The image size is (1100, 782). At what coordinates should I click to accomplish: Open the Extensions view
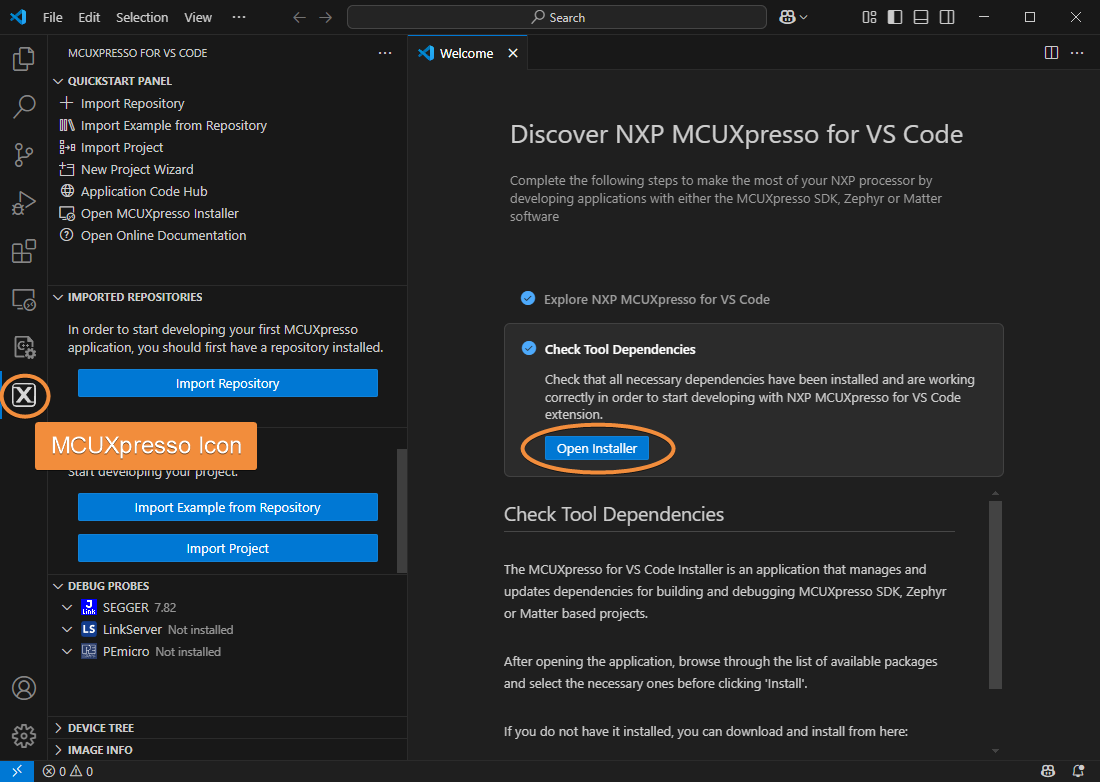pyautogui.click(x=23, y=251)
